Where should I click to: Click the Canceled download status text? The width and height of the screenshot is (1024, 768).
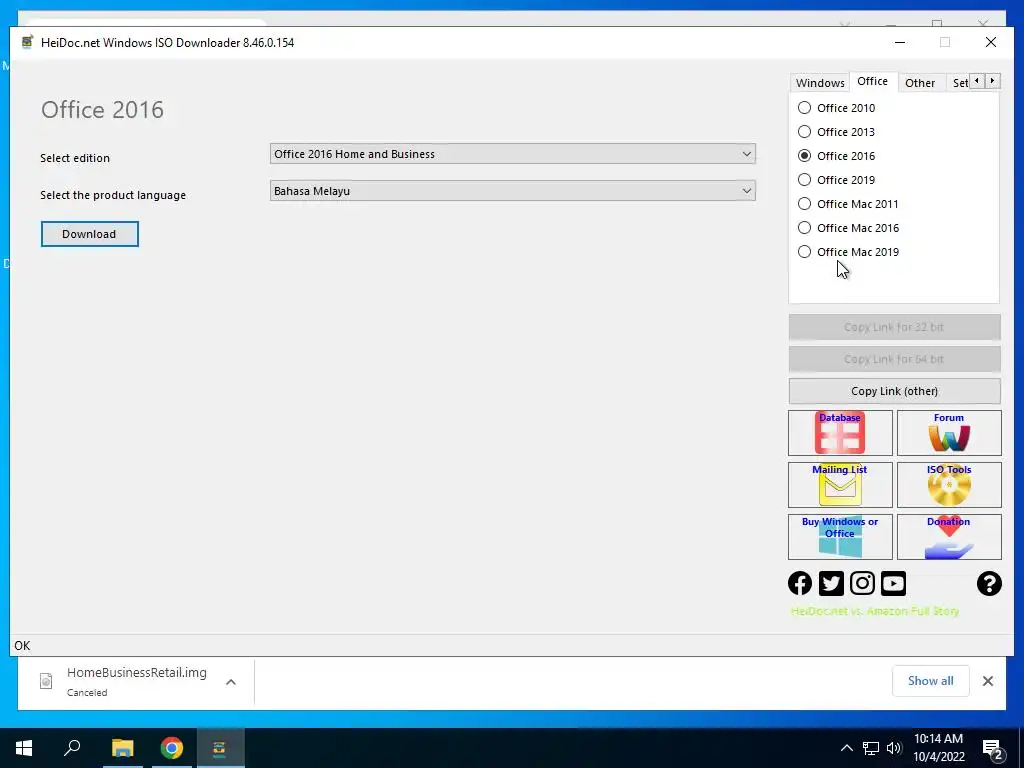[x=87, y=692]
